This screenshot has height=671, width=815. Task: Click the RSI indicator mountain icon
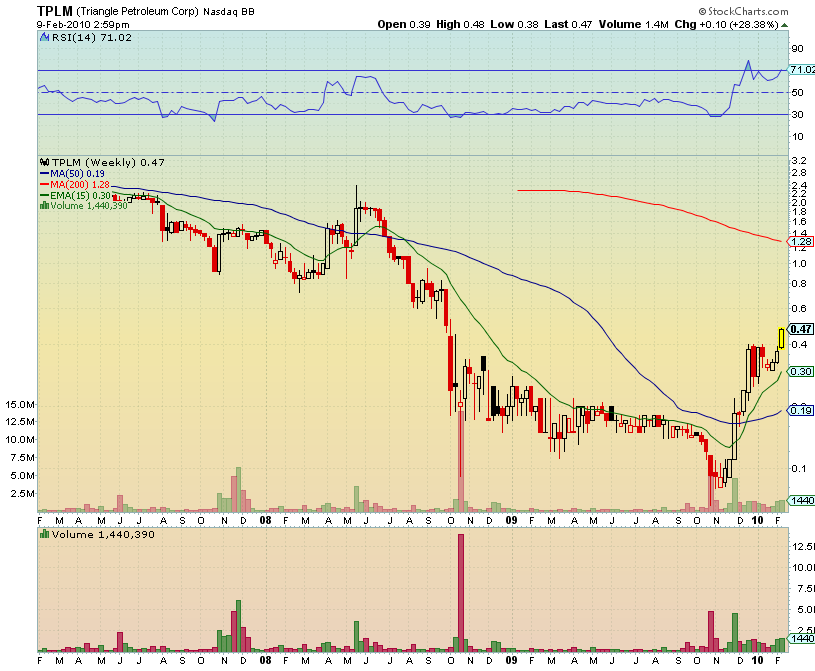[x=45, y=37]
